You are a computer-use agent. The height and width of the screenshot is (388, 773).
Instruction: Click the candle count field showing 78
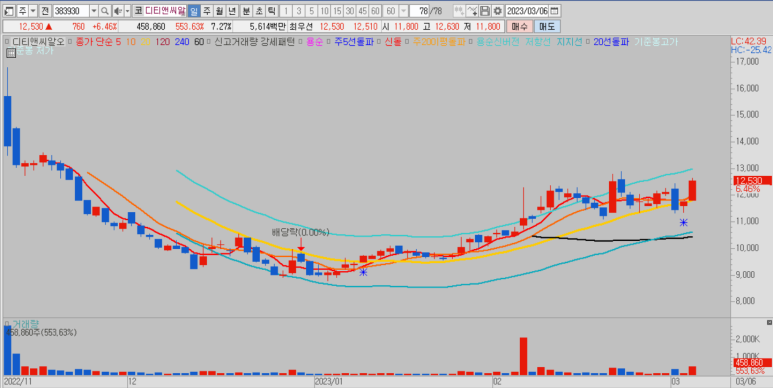pos(420,11)
